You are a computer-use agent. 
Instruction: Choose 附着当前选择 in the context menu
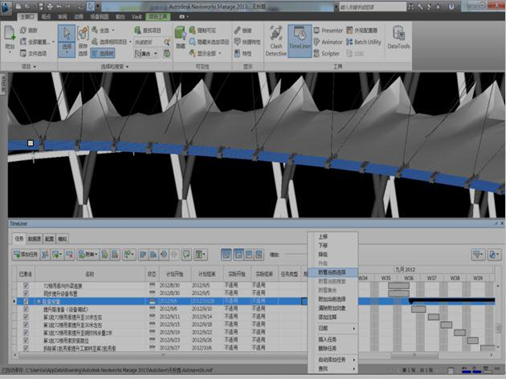point(333,272)
